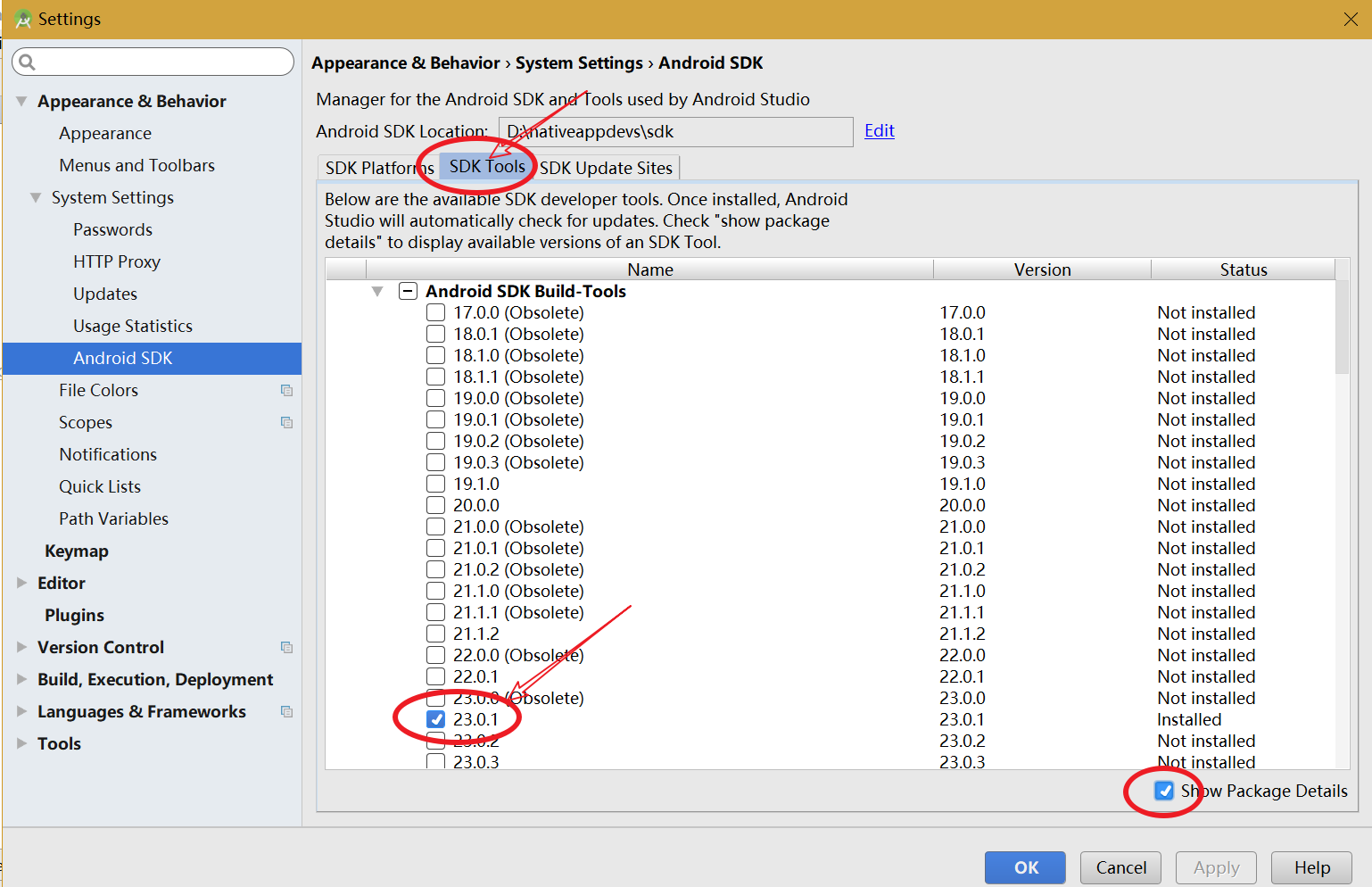Sort by the Status column header

pyautogui.click(x=1243, y=269)
